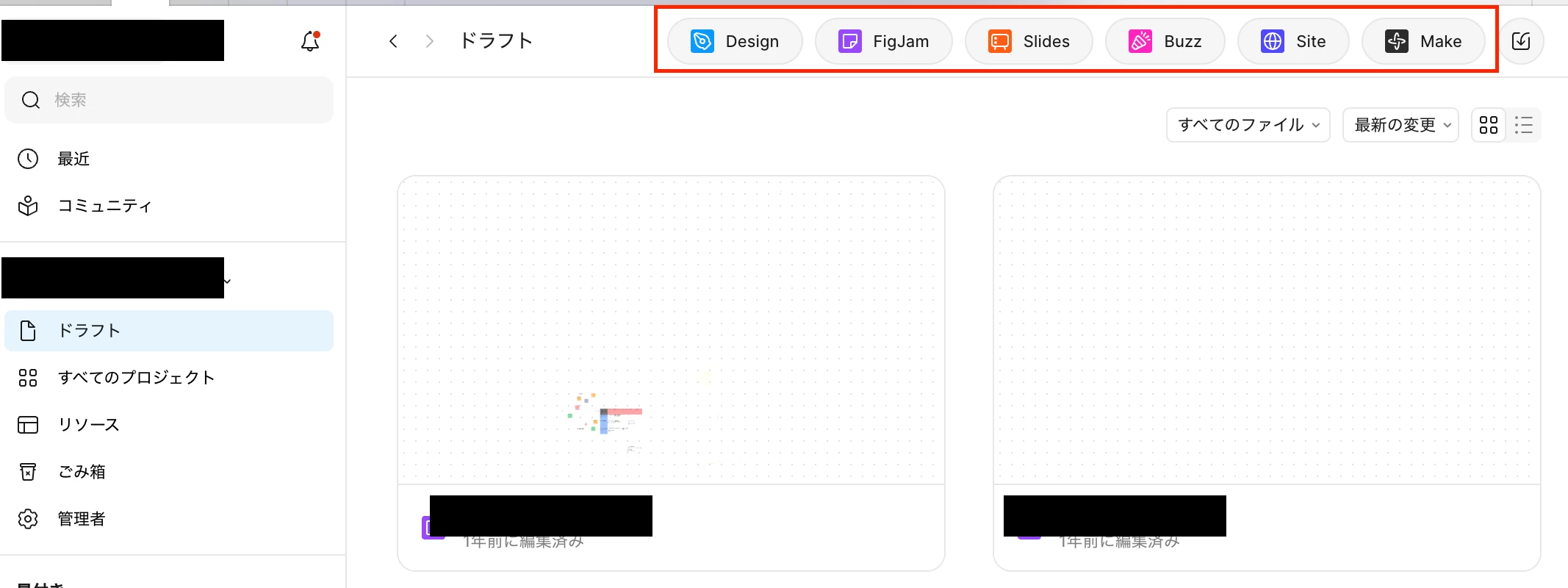
Task: Focus the 検索 search field
Action: click(169, 100)
